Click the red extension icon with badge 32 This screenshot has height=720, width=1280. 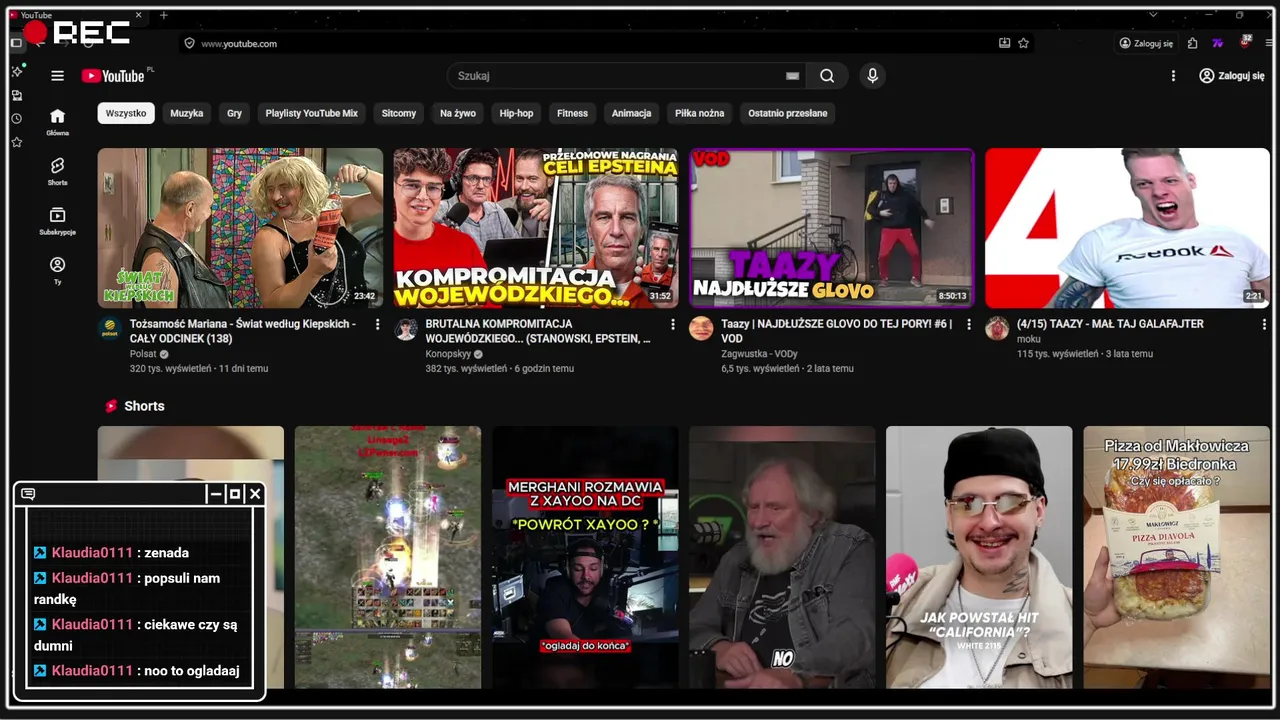(x=1245, y=42)
